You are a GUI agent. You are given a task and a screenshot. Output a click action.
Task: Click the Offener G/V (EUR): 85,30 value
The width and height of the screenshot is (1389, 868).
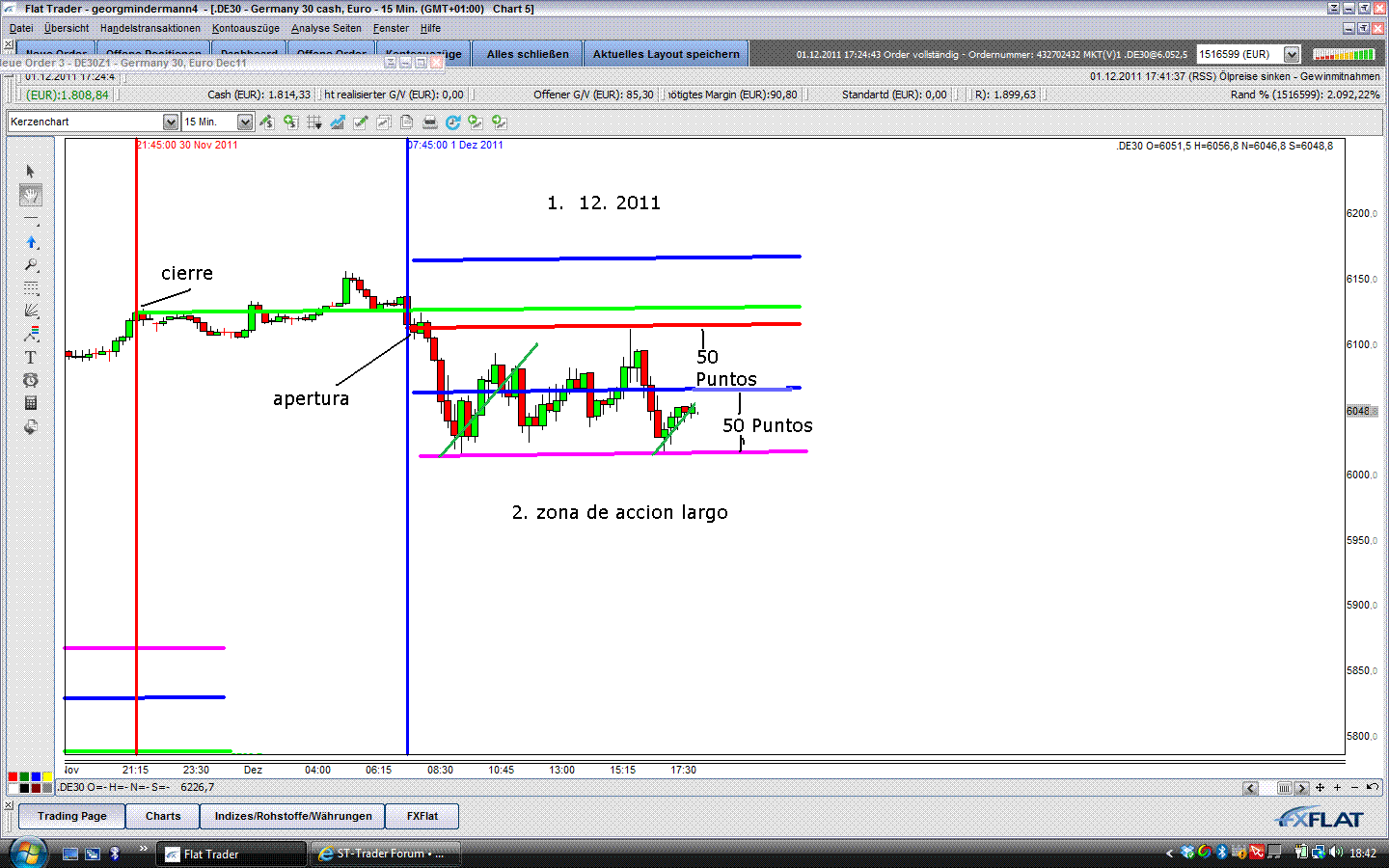593,95
